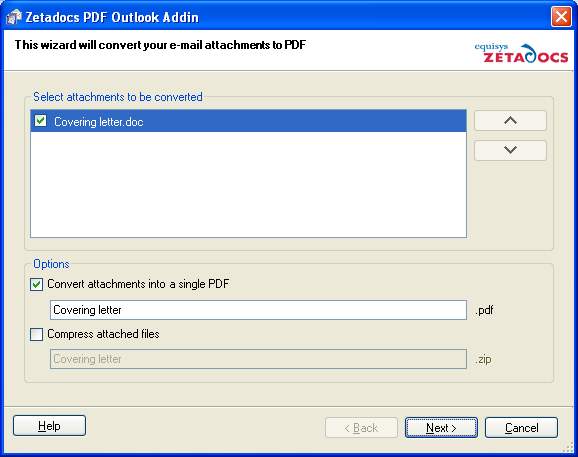Click the greyed-out Back button
578x457 pixels.
(361, 428)
